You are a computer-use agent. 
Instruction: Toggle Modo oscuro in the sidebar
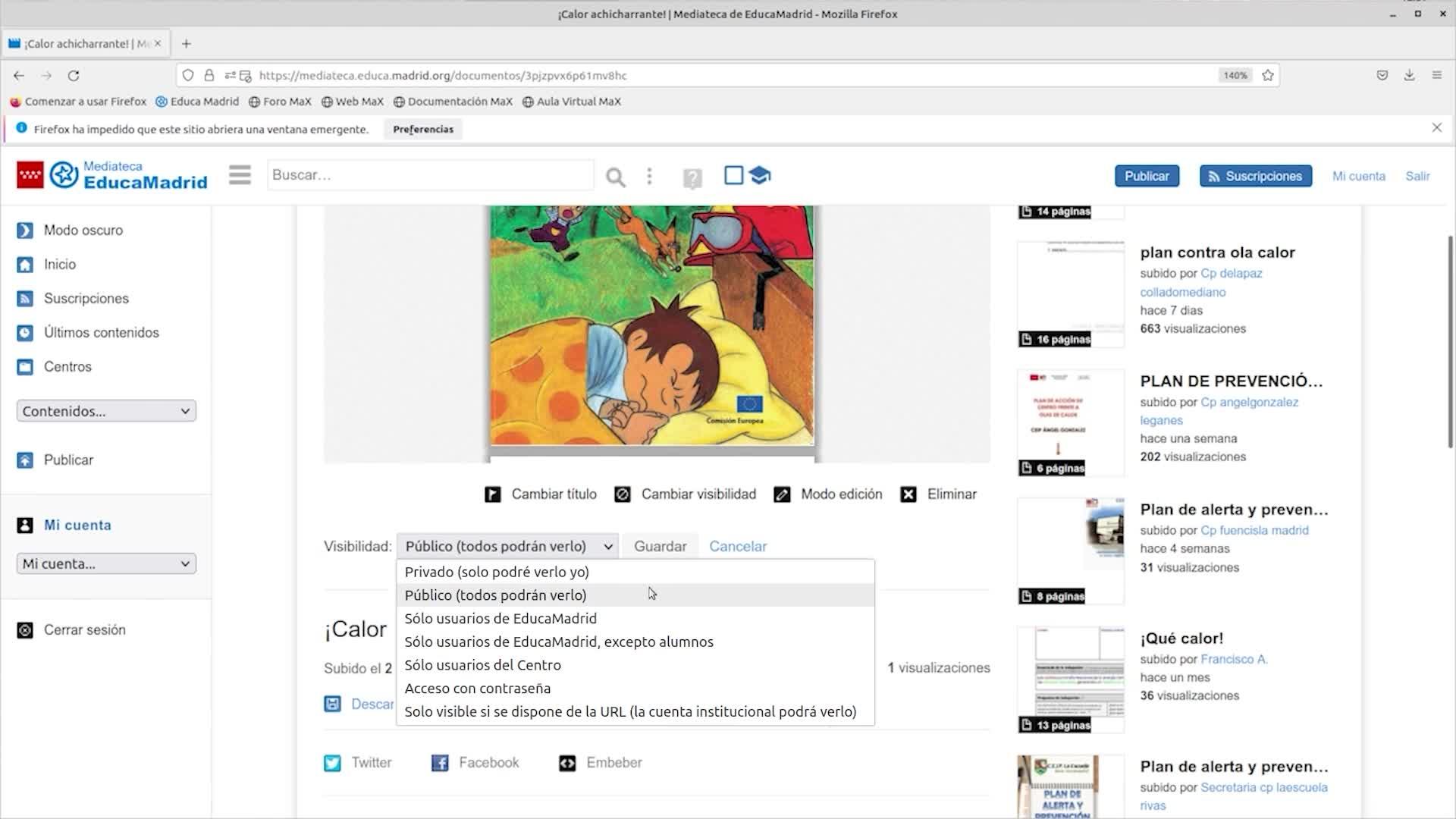83,230
